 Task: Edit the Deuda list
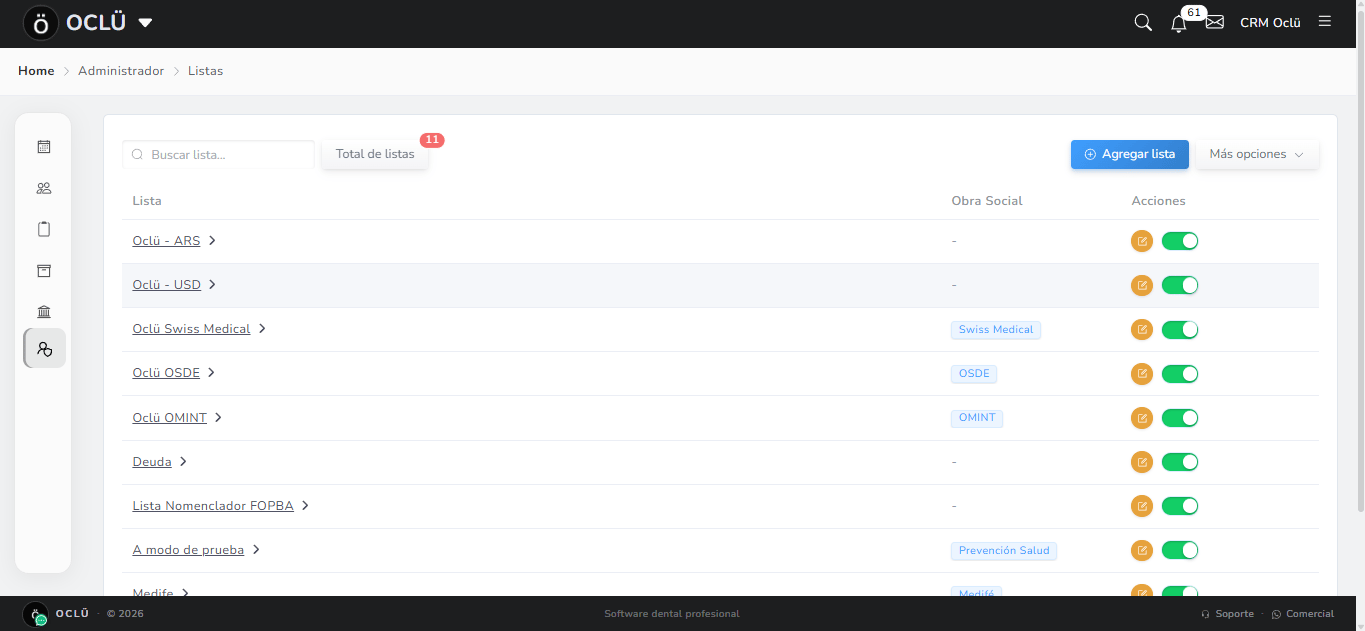pos(1142,462)
